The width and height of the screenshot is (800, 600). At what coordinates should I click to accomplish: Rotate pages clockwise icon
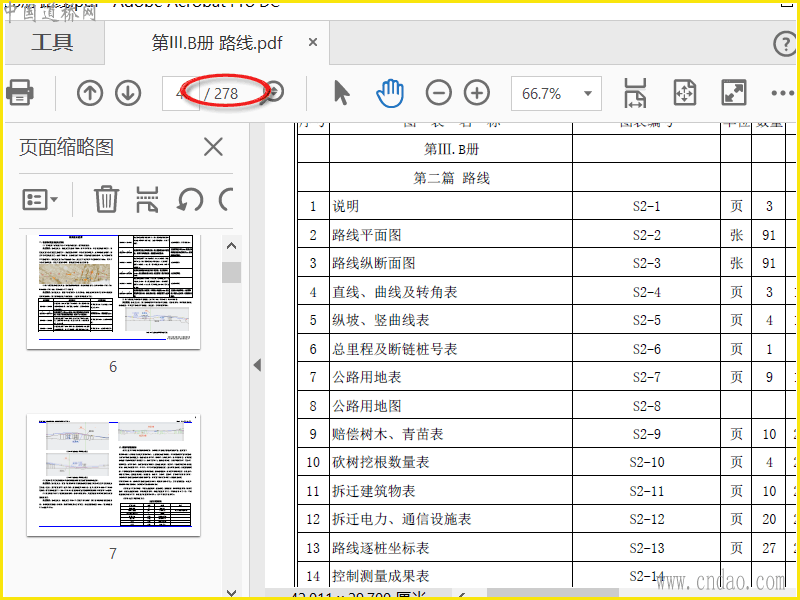coord(226,199)
